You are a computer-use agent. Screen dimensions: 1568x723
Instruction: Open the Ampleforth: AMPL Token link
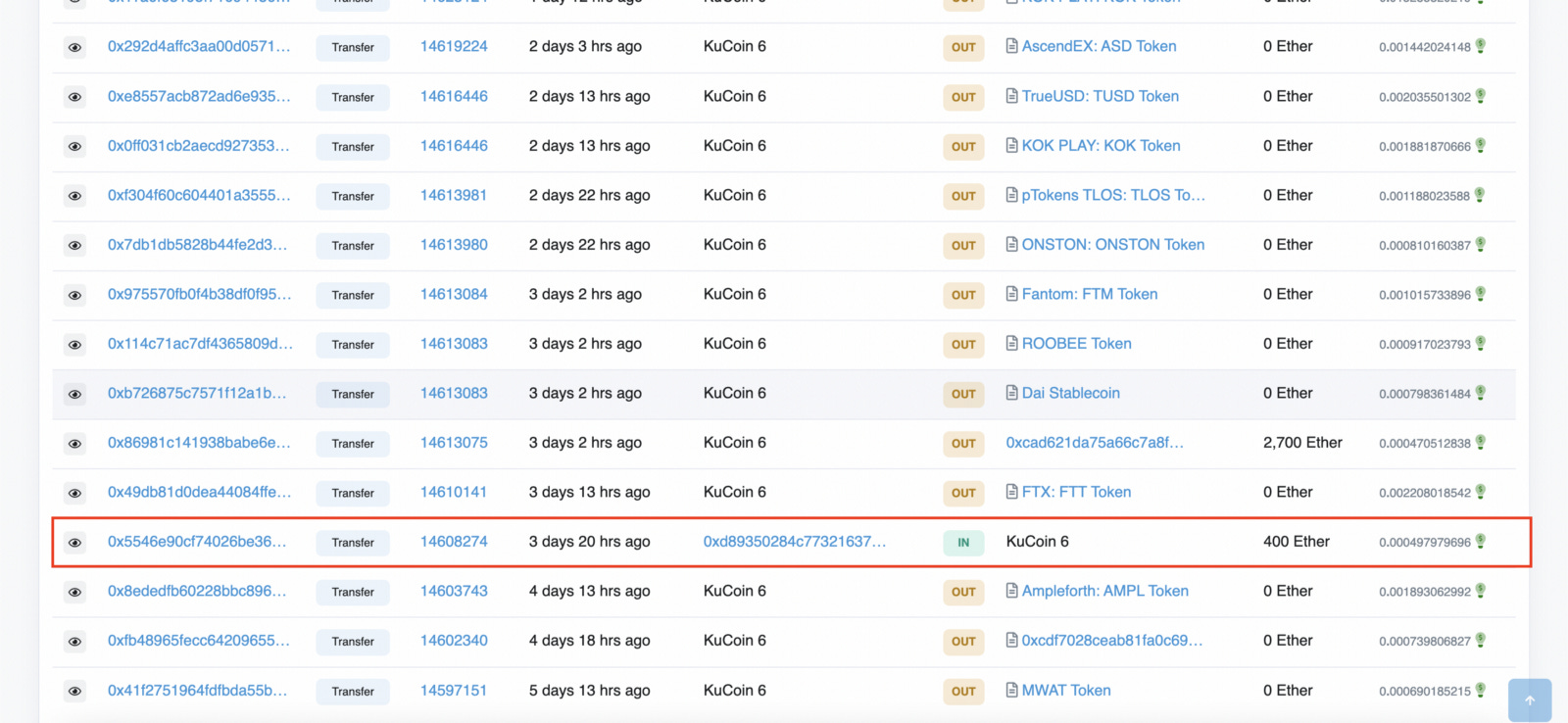[x=1104, y=591]
